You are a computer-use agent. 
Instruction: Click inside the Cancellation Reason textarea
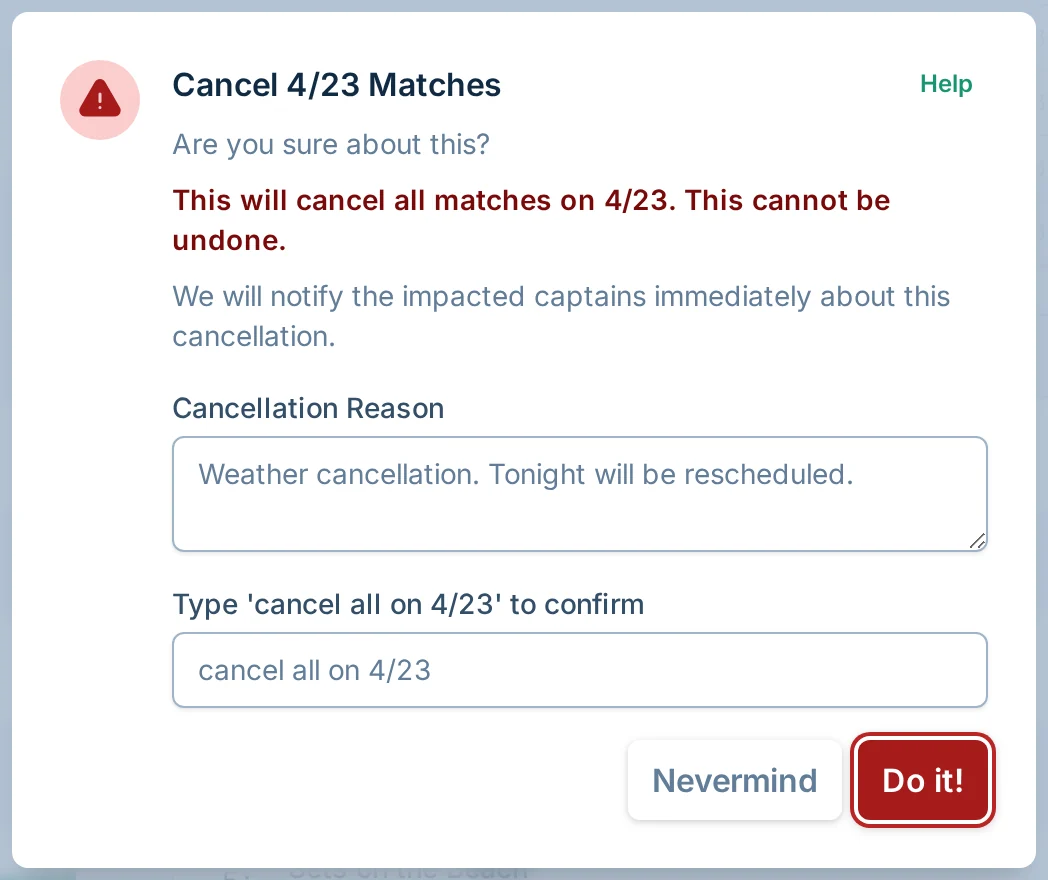[x=580, y=493]
